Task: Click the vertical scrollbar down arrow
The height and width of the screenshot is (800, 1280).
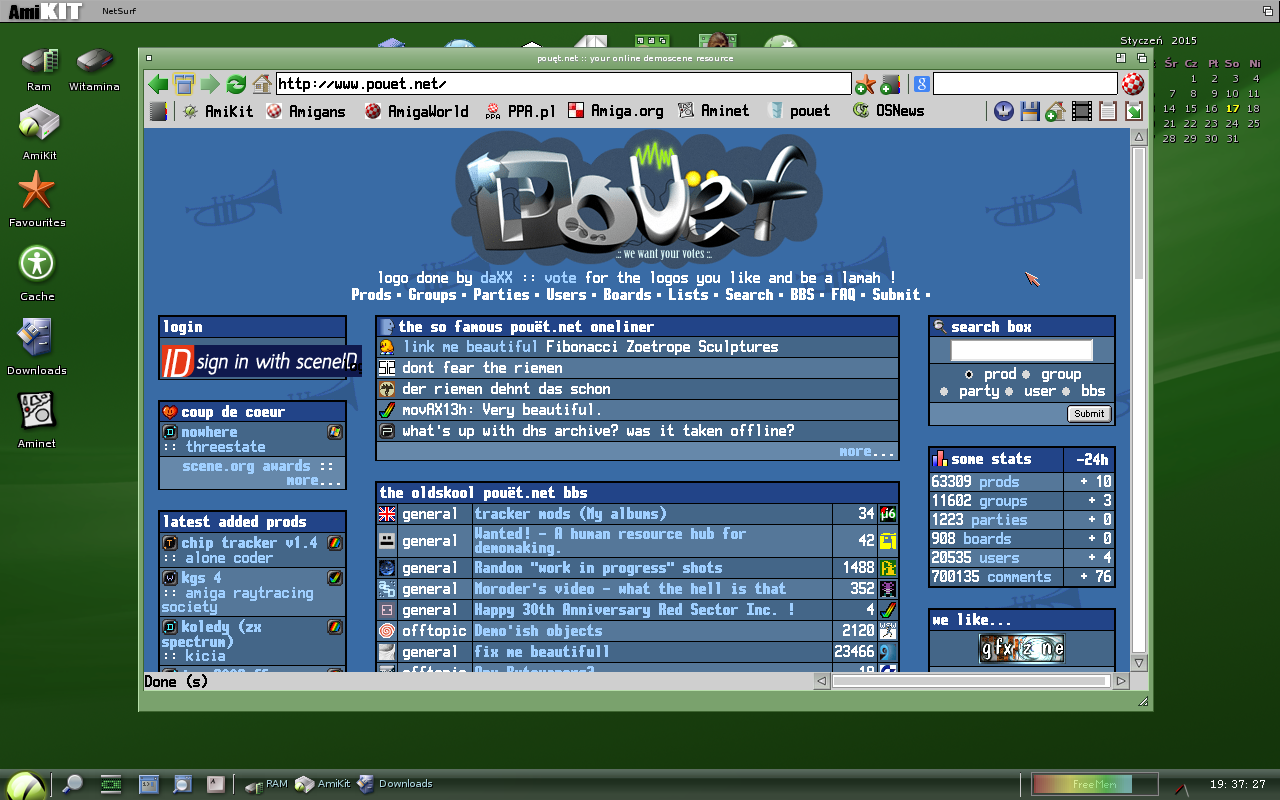Action: [x=1139, y=662]
